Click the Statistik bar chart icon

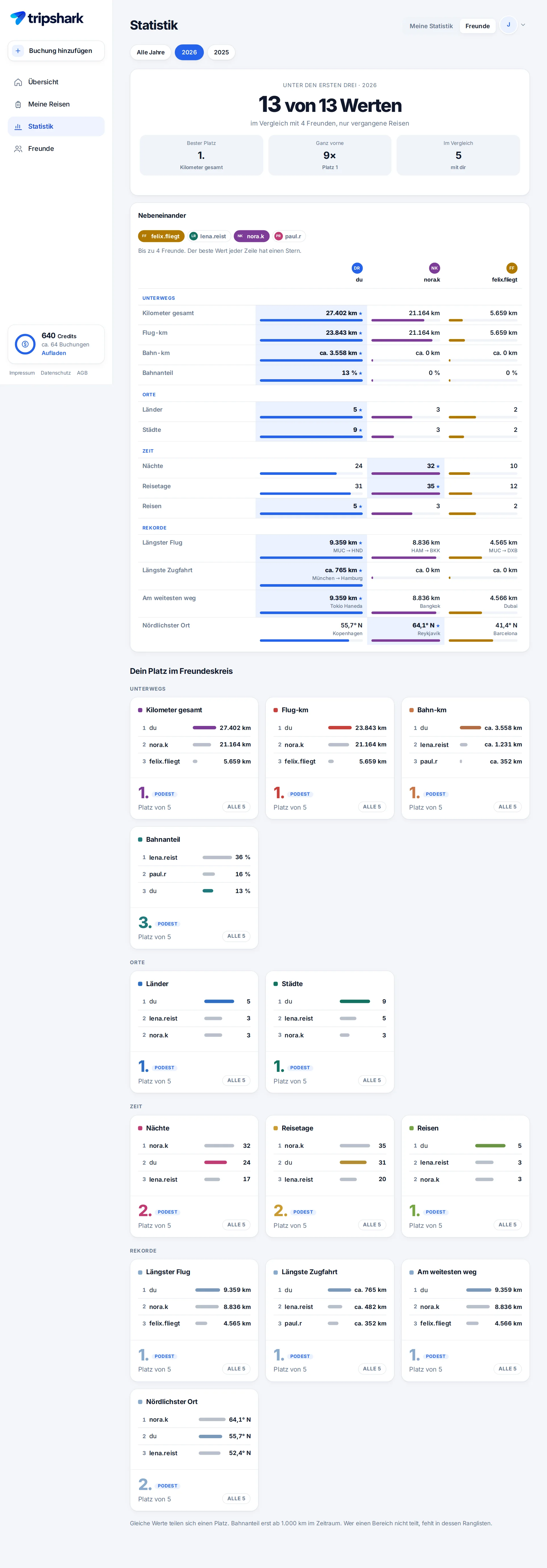[18, 127]
